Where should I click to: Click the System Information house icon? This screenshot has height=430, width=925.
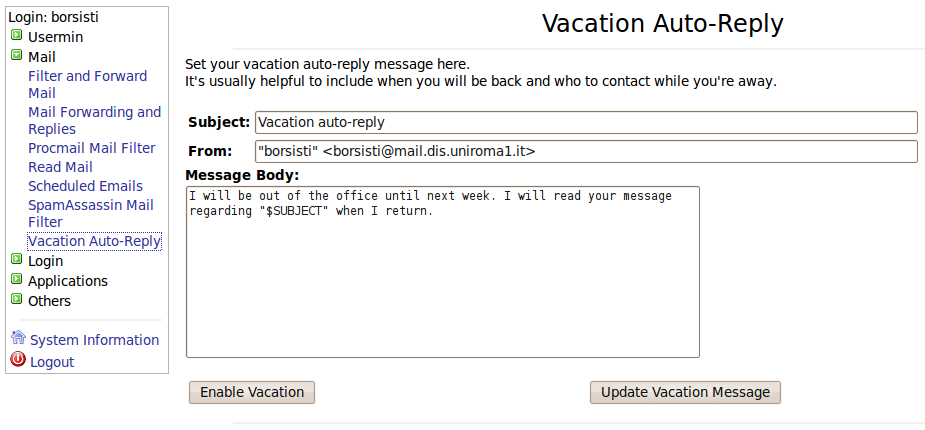click(17, 338)
